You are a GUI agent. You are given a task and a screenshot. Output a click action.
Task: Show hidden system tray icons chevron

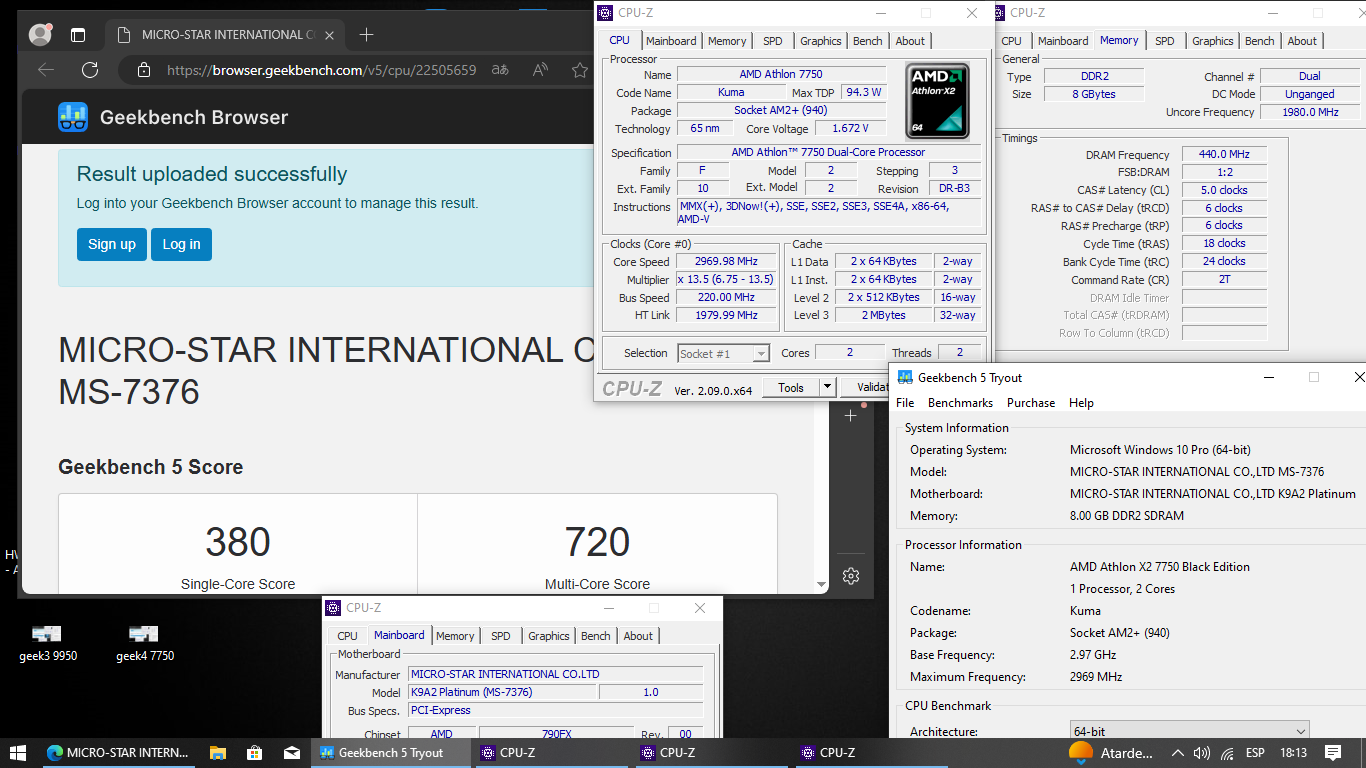click(1178, 753)
